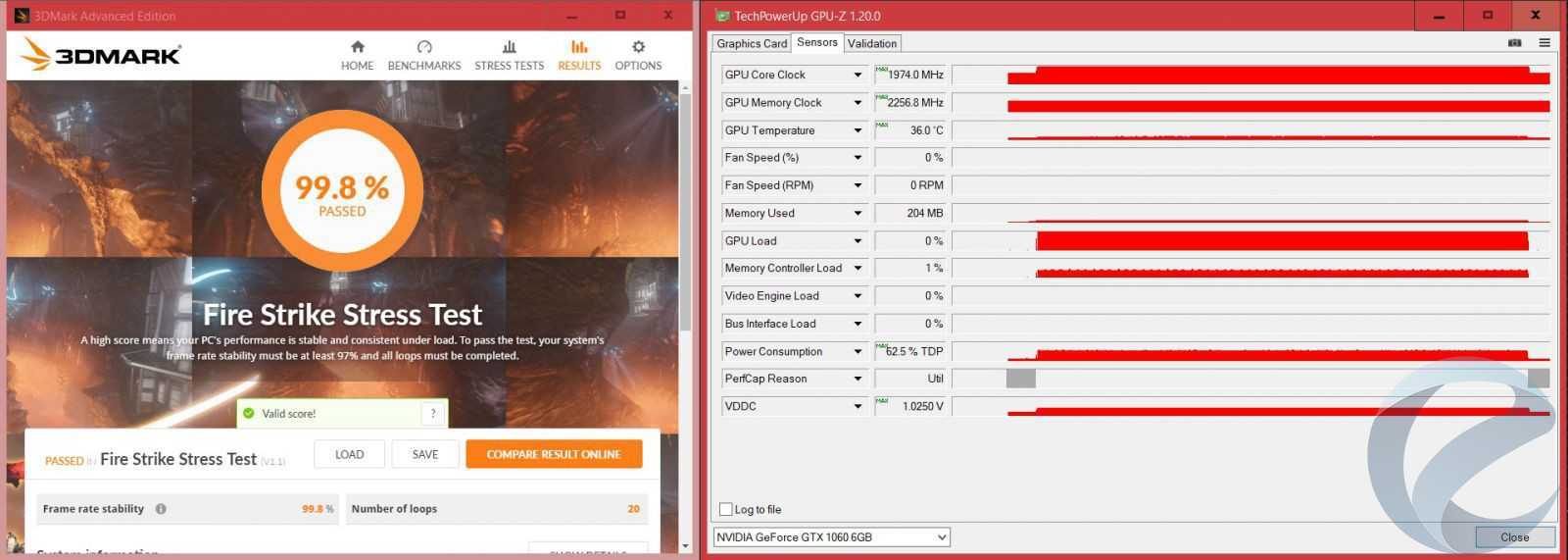Expand the GPU Core Clock sensor dropdown

click(x=857, y=76)
